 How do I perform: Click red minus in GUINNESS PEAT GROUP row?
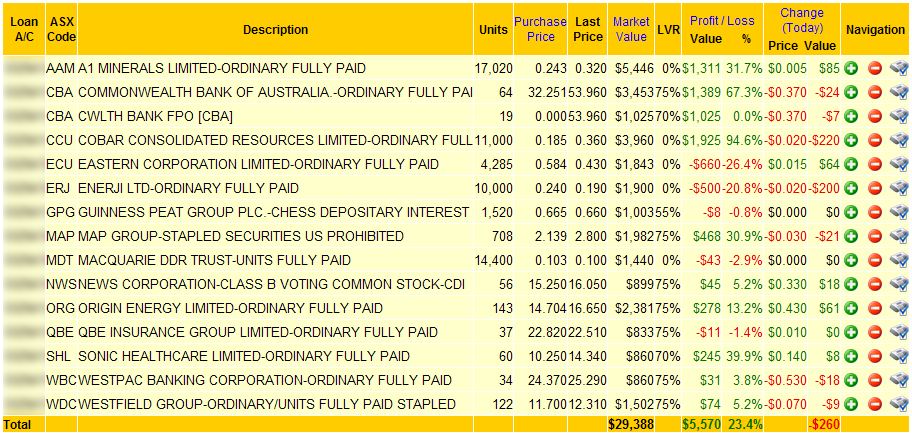point(875,212)
